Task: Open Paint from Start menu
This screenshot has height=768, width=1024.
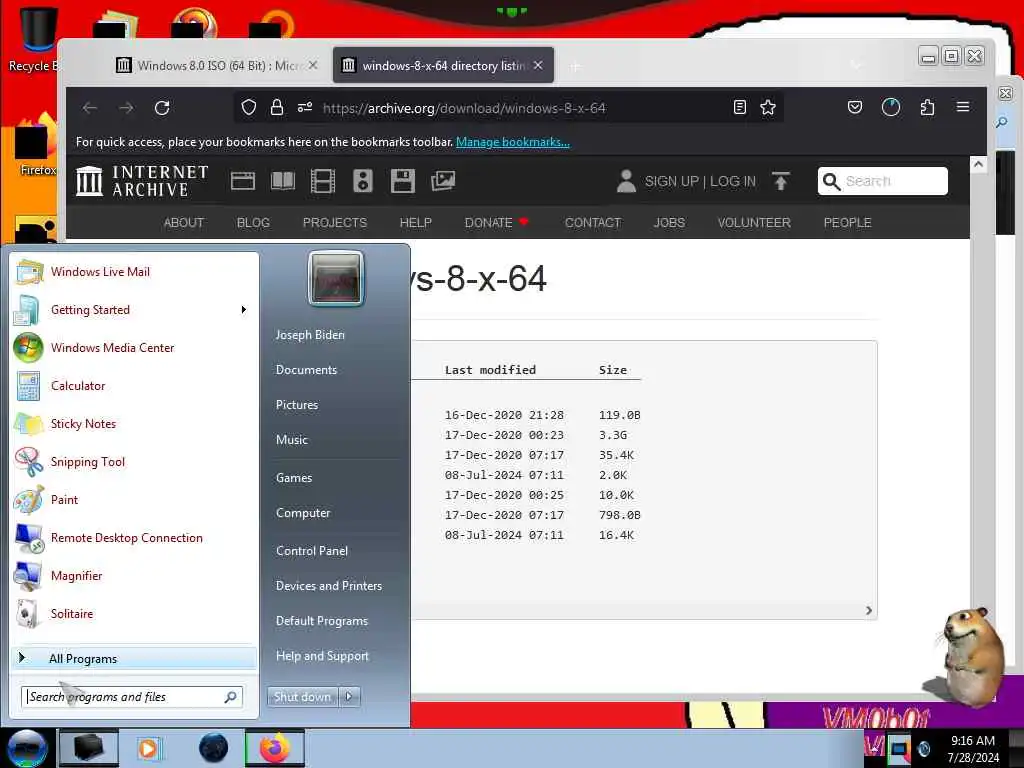Action: pos(134,500)
